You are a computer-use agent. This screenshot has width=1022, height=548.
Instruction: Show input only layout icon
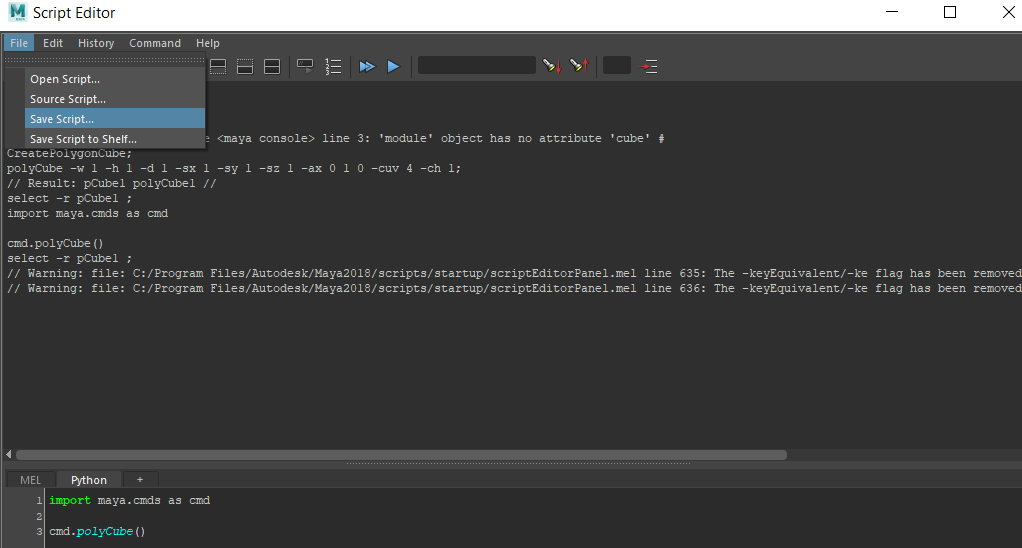click(245, 66)
